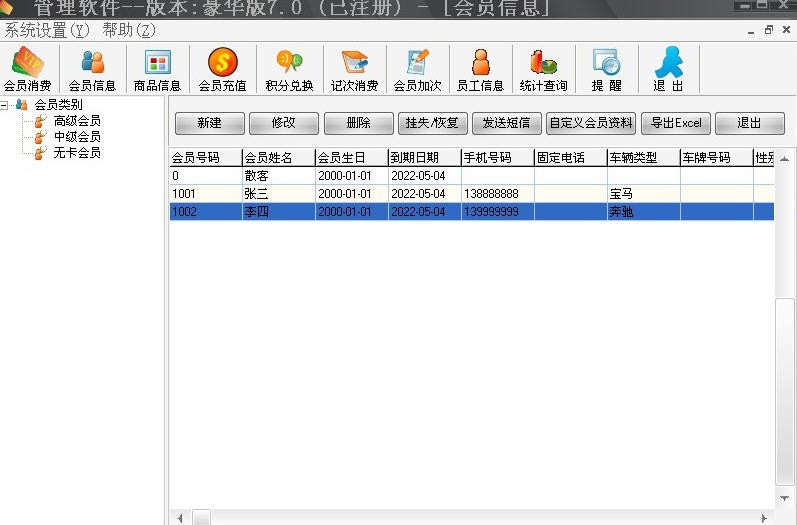Click the table's scroll down arrow
797x525 pixels.
tap(785, 498)
